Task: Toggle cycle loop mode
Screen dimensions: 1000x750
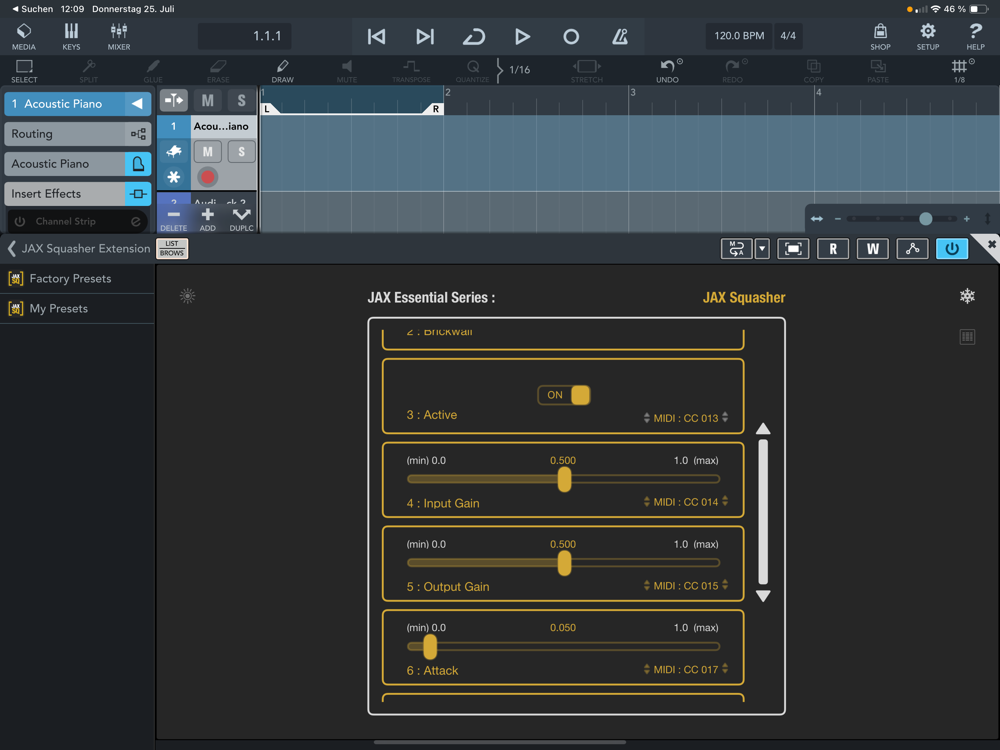Action: pos(473,36)
